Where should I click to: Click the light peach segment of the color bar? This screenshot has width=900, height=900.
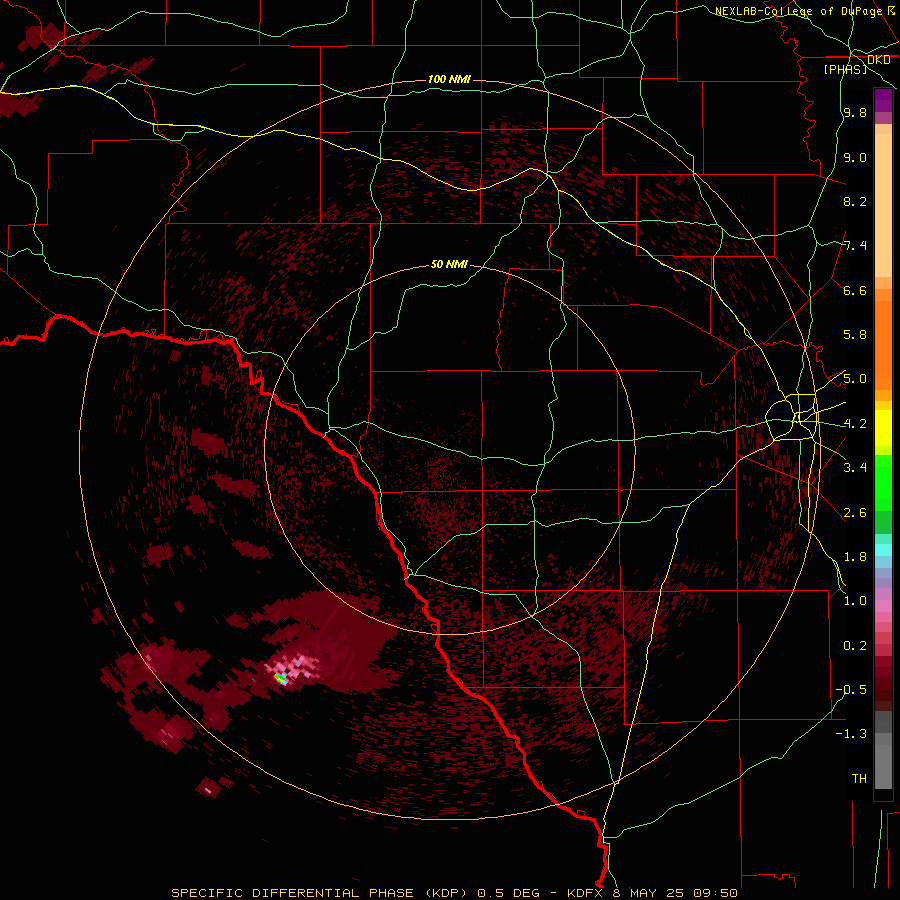tap(883, 205)
